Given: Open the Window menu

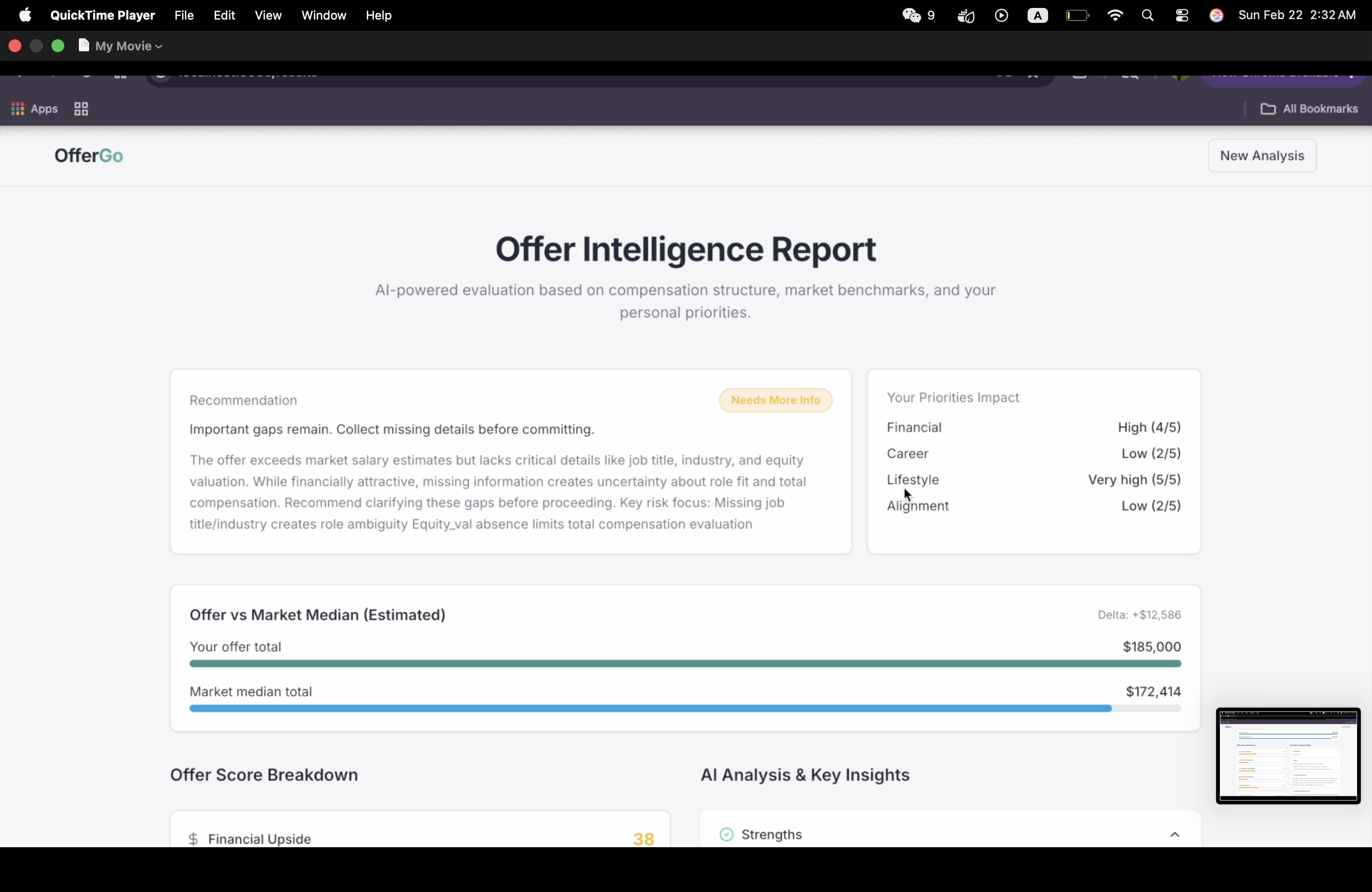Looking at the screenshot, I should pyautogui.click(x=323, y=15).
